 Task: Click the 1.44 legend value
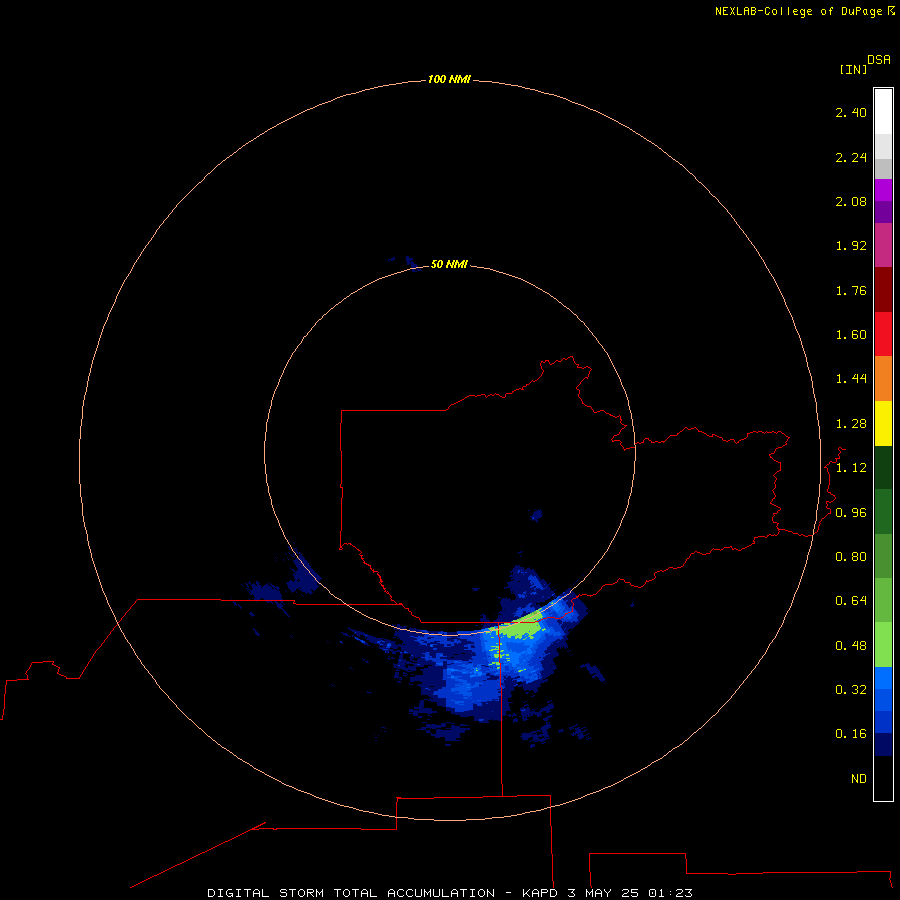(851, 379)
